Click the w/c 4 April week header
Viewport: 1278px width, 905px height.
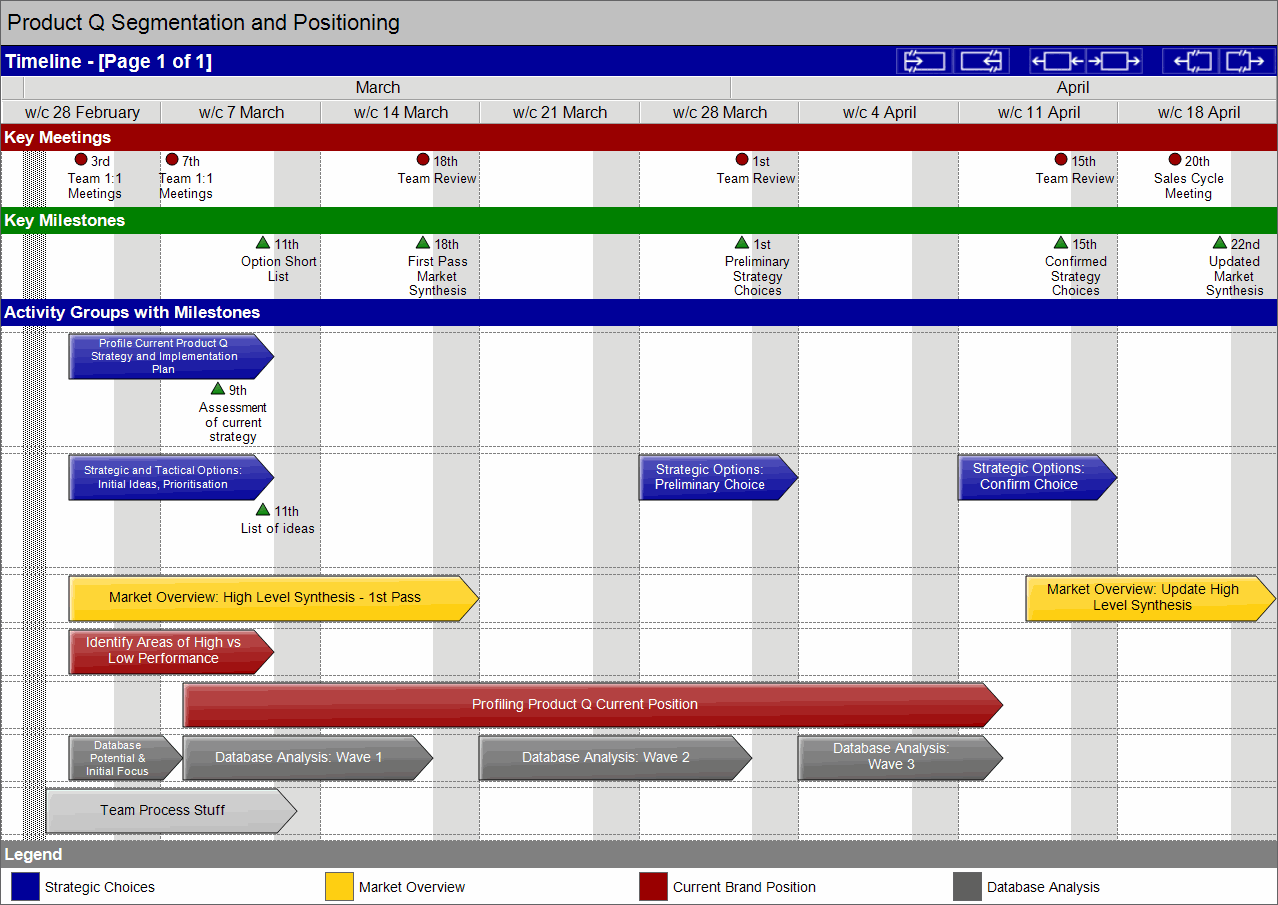(879, 112)
